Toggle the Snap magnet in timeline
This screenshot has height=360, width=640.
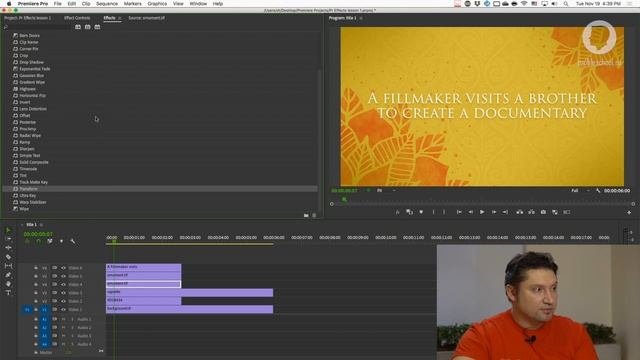click(x=38, y=241)
